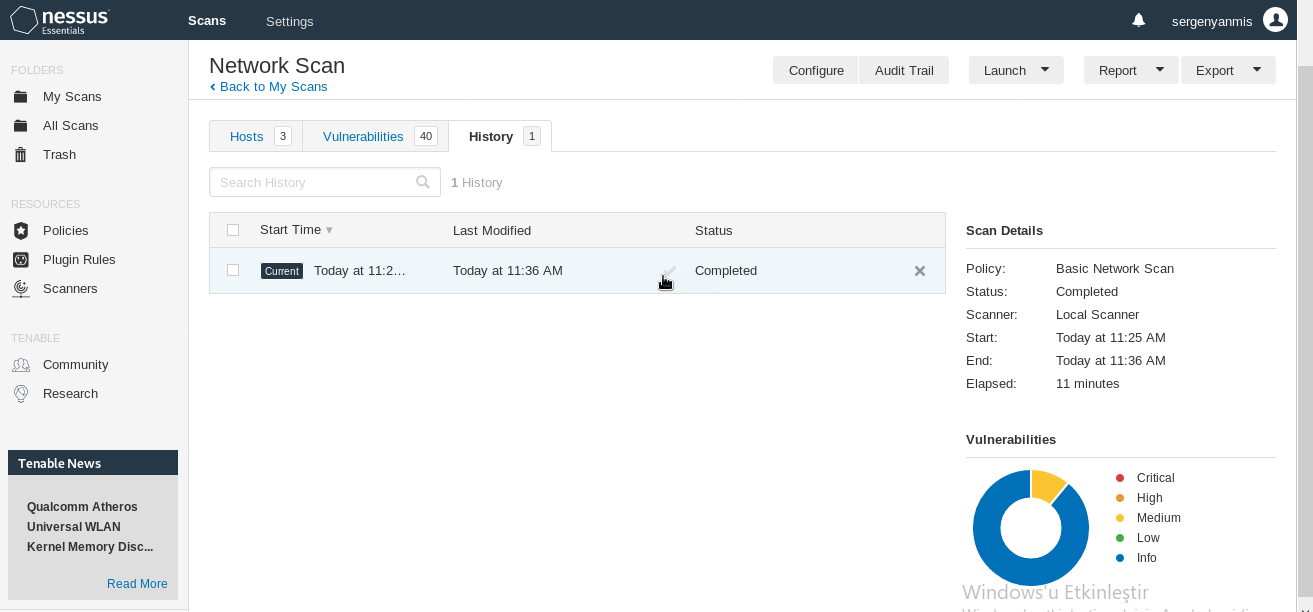Open All Scans folder
Screen dimensions: 1313x612
70,126
